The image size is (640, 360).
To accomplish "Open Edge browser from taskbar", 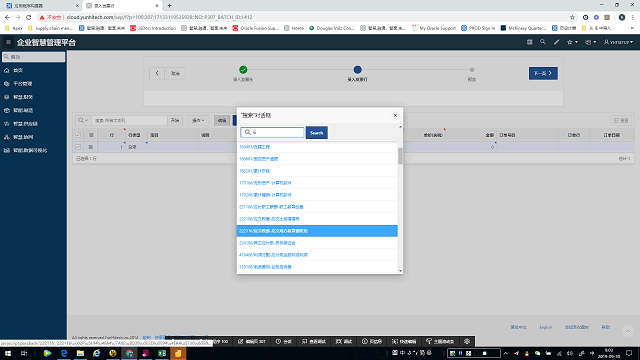I will pyautogui.click(x=64, y=353).
